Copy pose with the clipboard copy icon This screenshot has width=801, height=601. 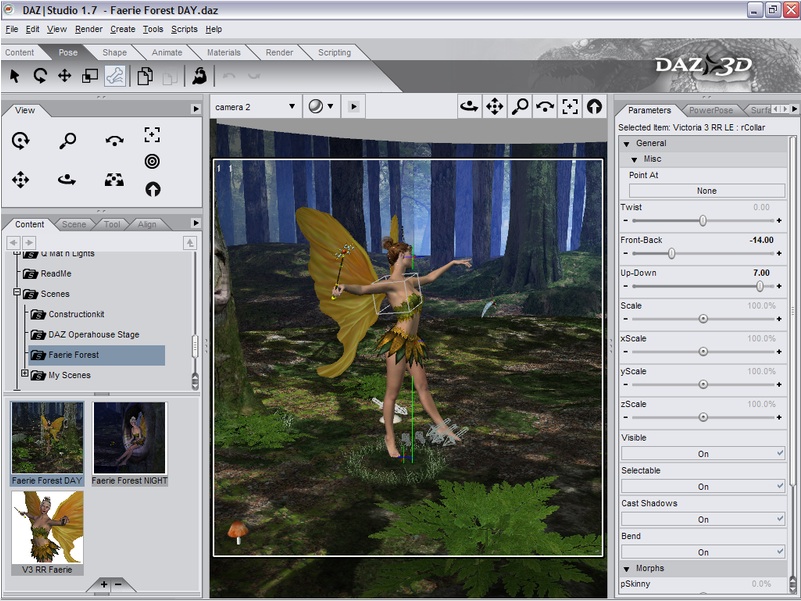145,76
